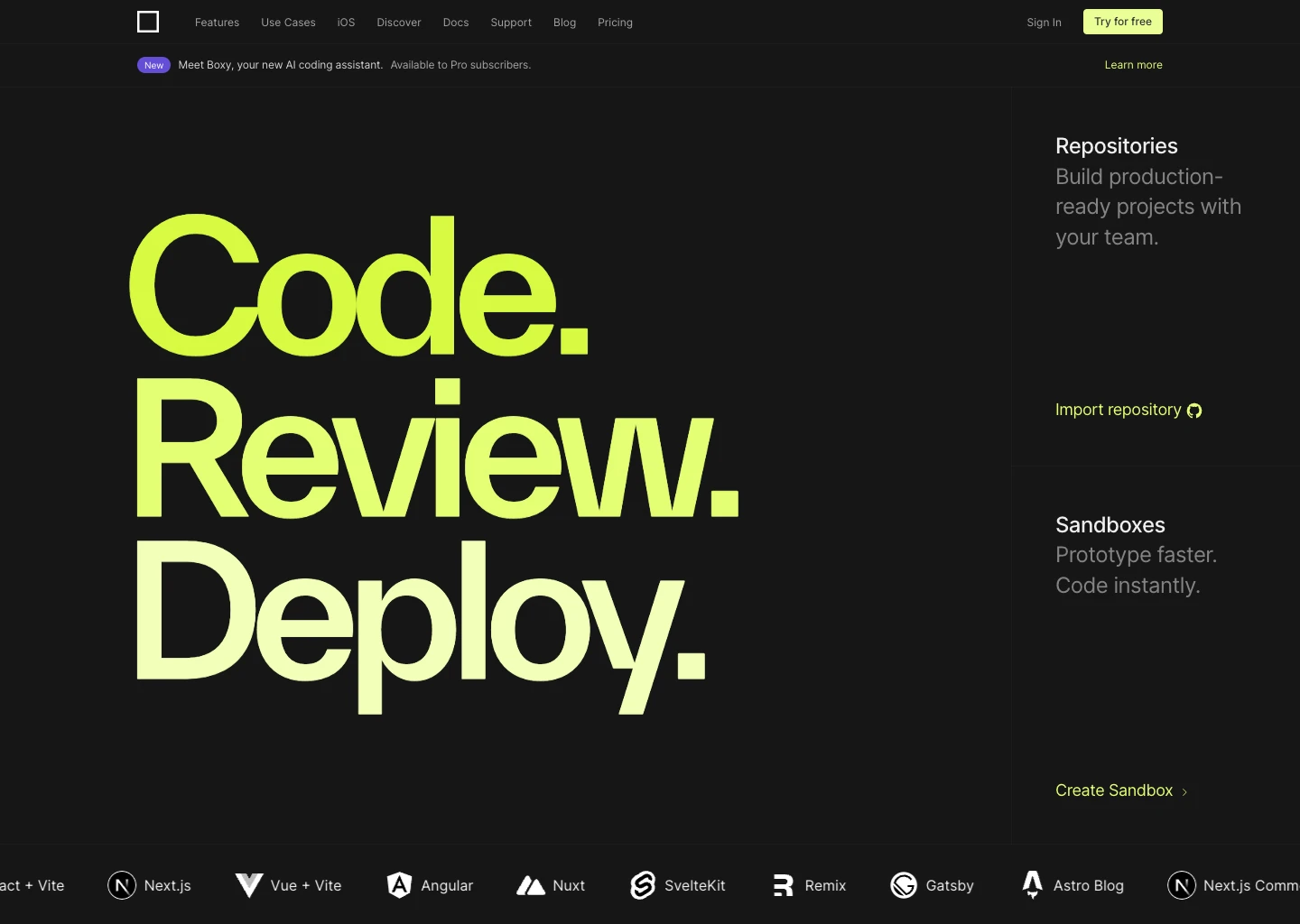The width and height of the screenshot is (1300, 924).
Task: Select the Next.js Commerce template icon
Action: click(x=1182, y=885)
